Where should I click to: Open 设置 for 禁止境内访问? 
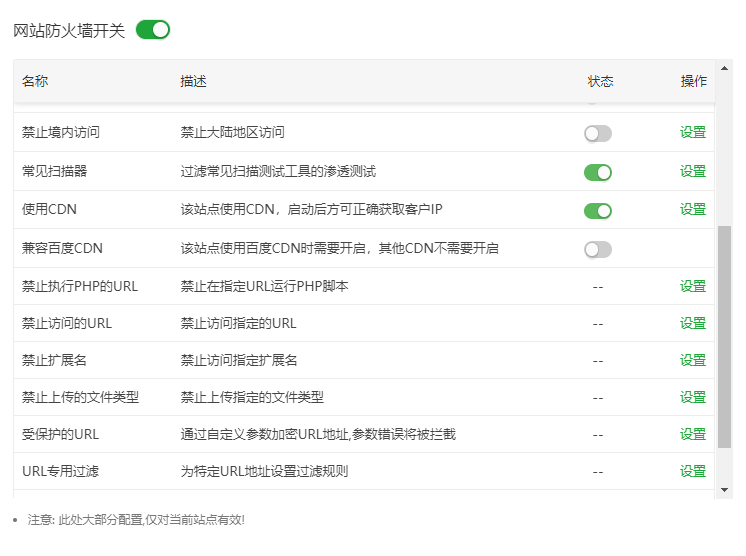693,132
